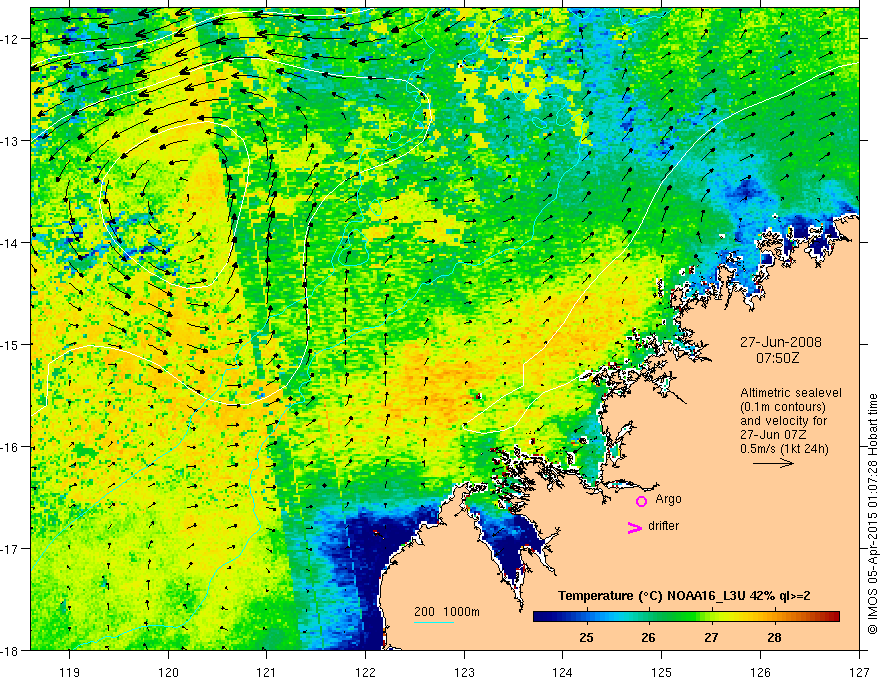Click longitude axis label 126

(x=760, y=672)
